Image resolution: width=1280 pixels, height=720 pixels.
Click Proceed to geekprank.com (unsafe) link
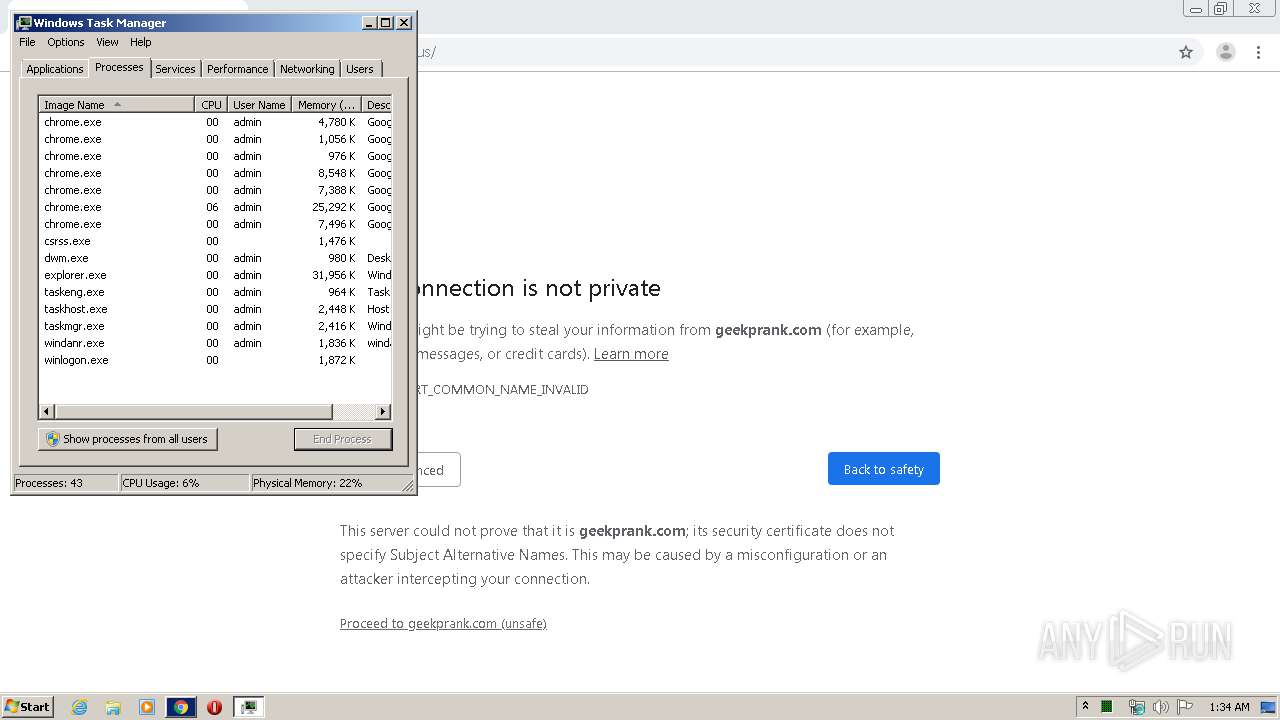pyautogui.click(x=443, y=623)
